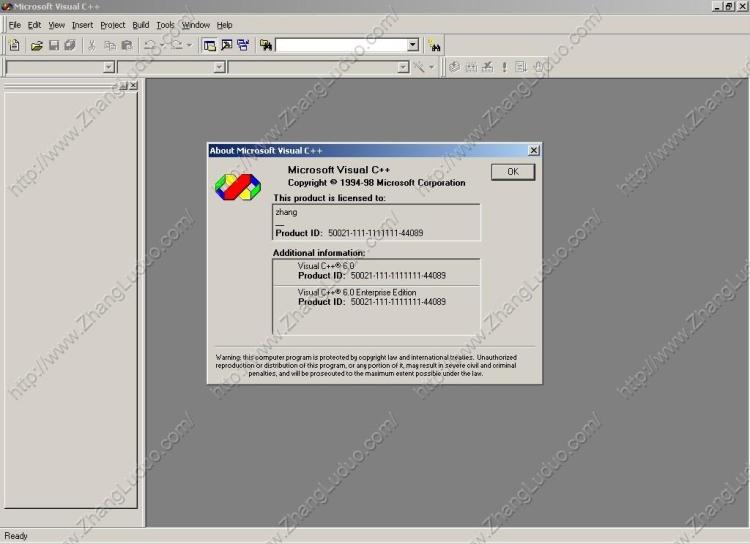The height and width of the screenshot is (544, 750).
Task: Click inside the Find text field
Action: (342, 45)
